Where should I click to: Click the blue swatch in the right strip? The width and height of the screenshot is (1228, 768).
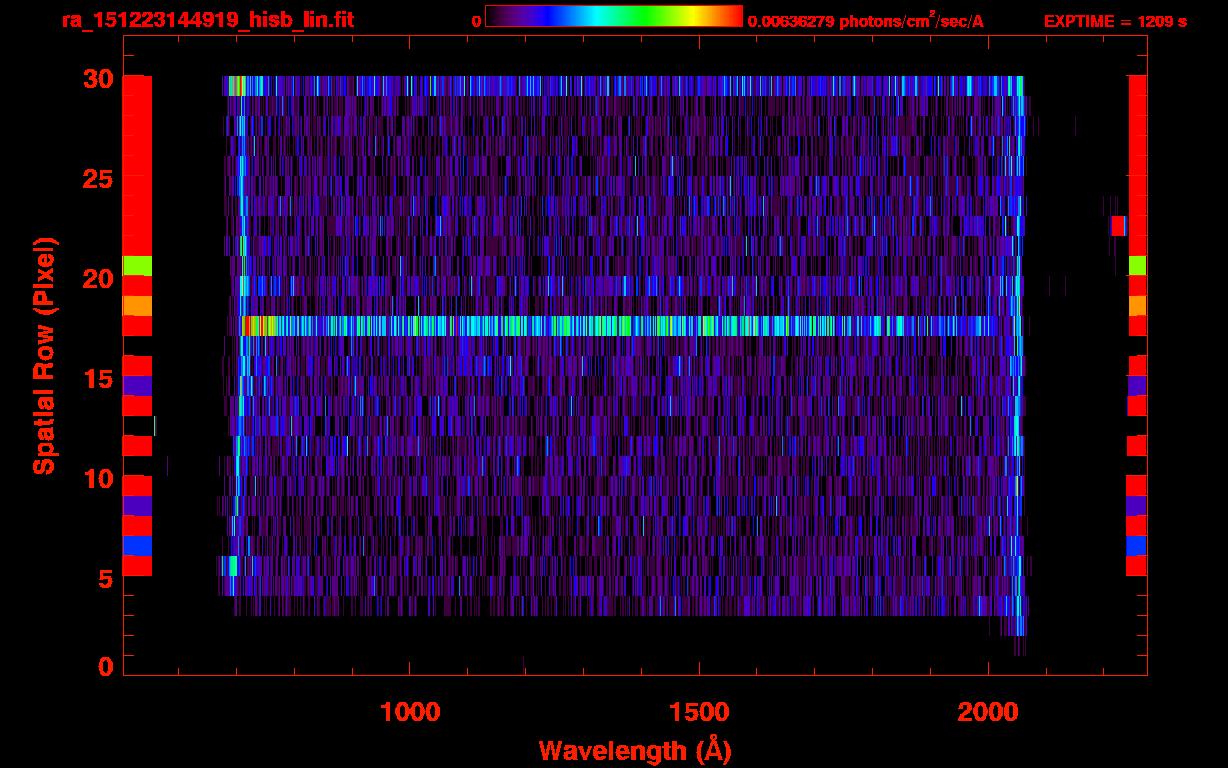pos(1137,546)
